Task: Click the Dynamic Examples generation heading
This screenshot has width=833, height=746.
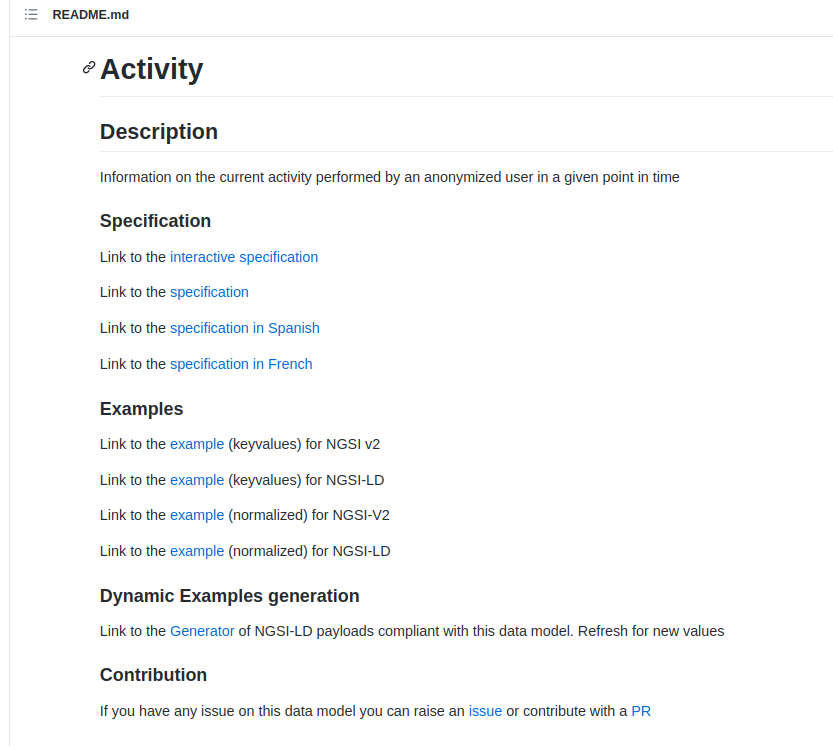Action: (229, 596)
